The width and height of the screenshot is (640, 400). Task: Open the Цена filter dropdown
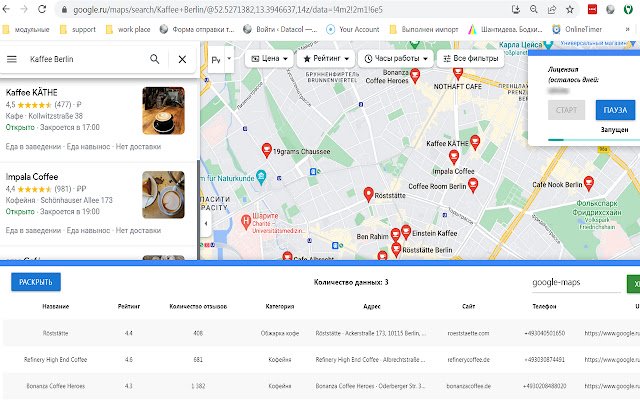pos(269,58)
